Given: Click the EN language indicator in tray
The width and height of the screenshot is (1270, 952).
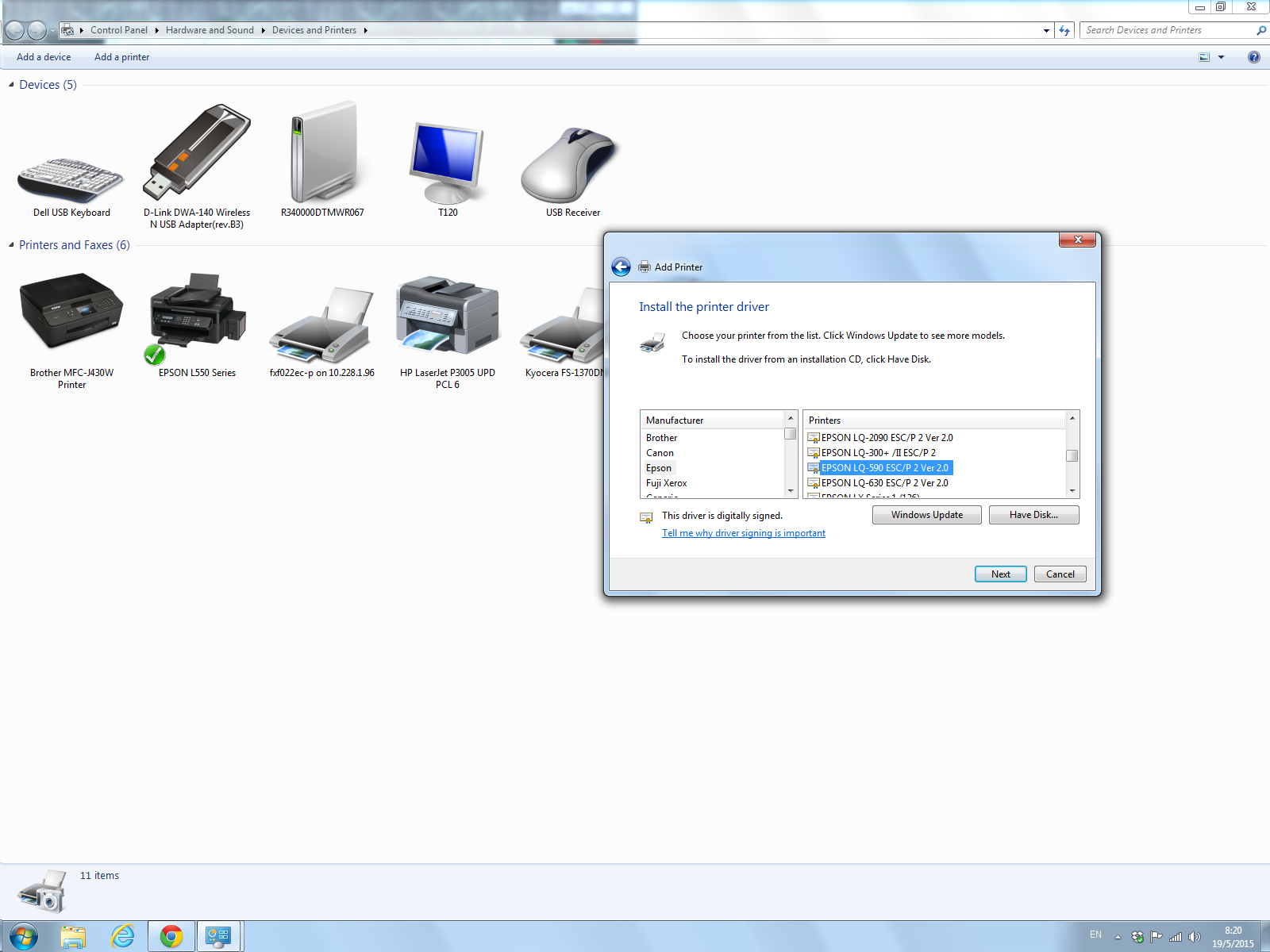Looking at the screenshot, I should 1095,935.
